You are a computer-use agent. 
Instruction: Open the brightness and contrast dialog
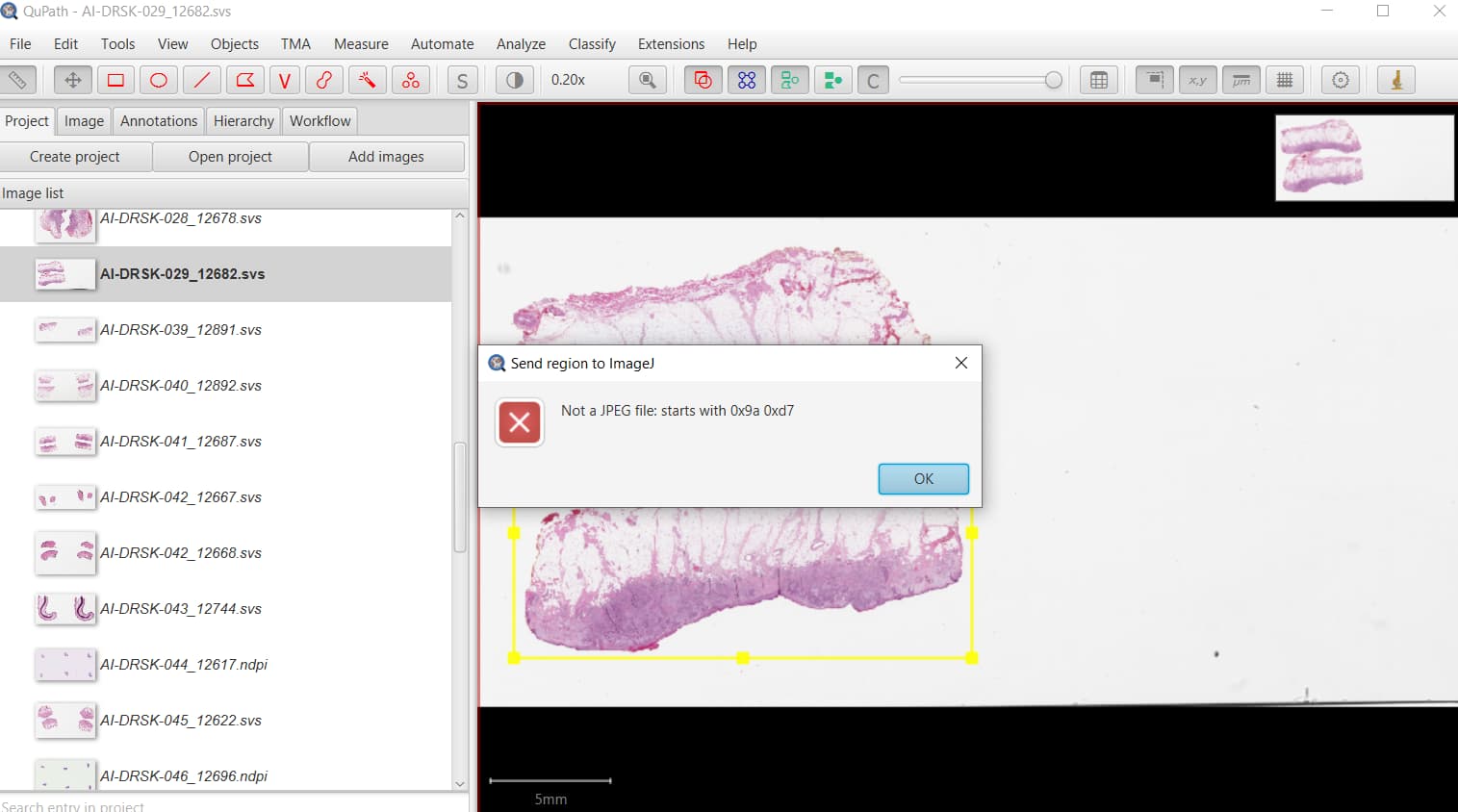[x=514, y=80]
